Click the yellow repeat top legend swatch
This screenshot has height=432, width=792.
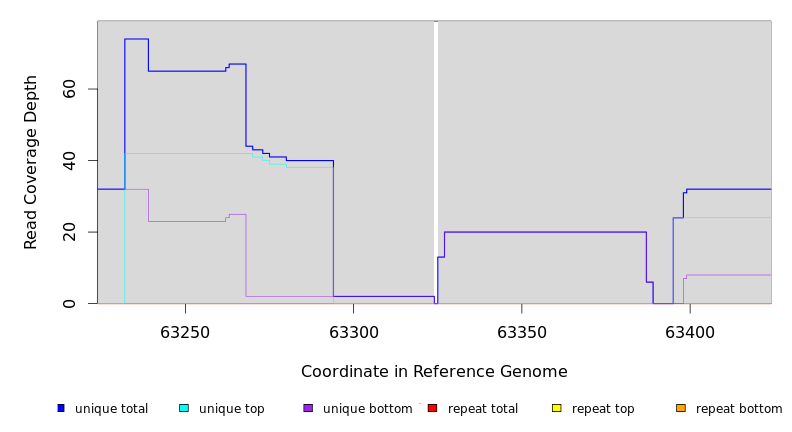[556, 408]
